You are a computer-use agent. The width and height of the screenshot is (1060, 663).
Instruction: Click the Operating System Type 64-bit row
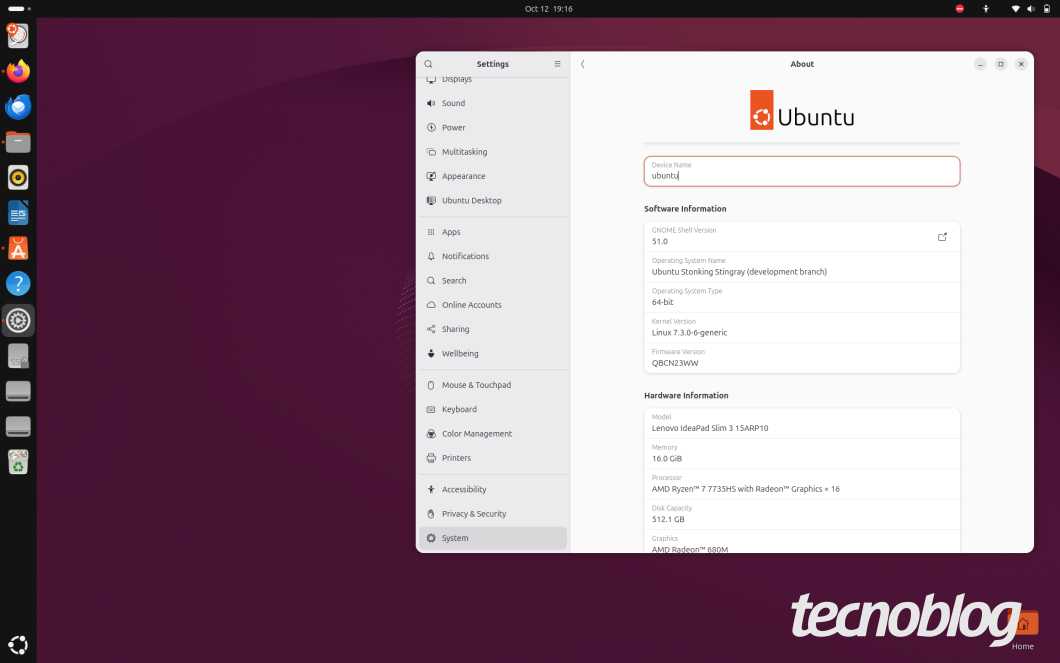[x=802, y=297]
